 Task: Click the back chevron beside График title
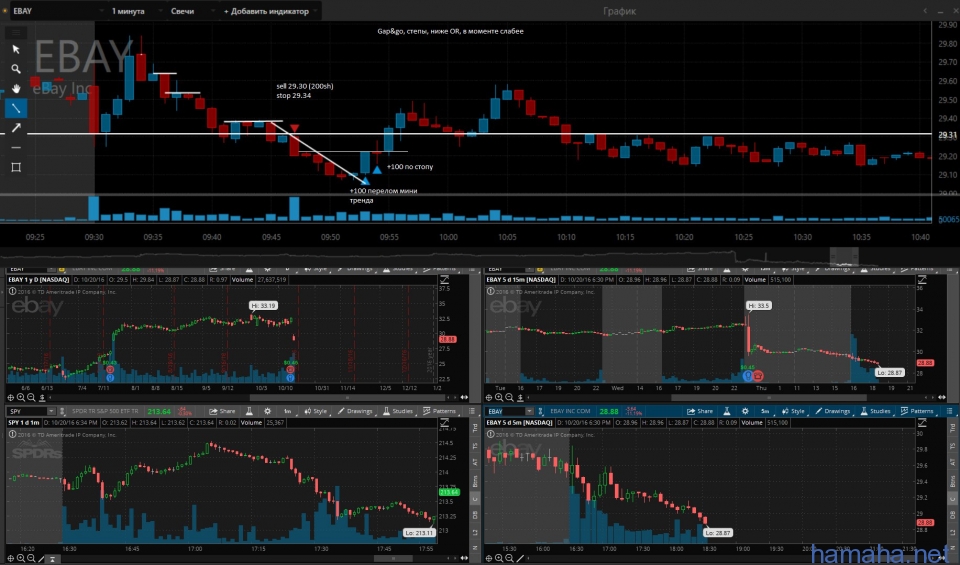[924, 11]
